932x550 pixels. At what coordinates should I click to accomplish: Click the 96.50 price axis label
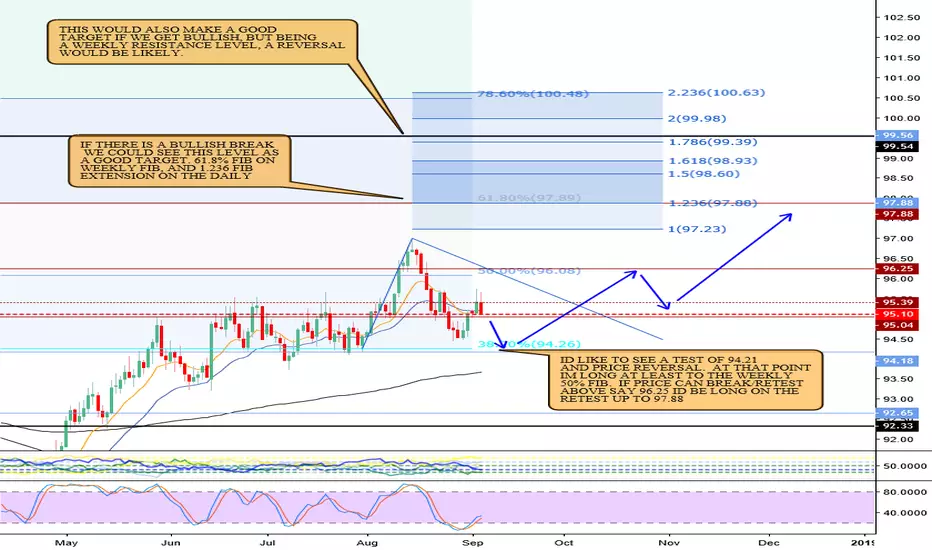click(x=898, y=259)
